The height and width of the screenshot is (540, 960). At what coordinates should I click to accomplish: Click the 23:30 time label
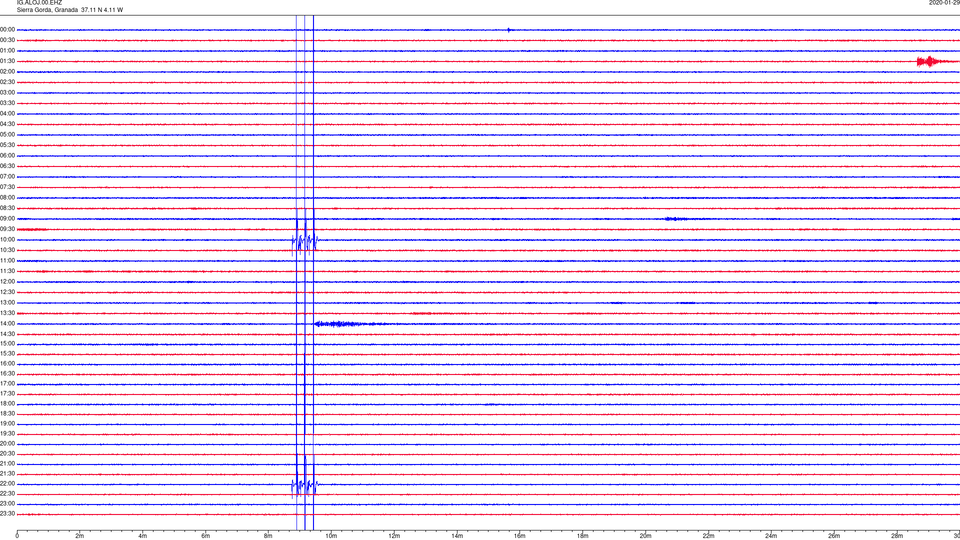point(7,514)
